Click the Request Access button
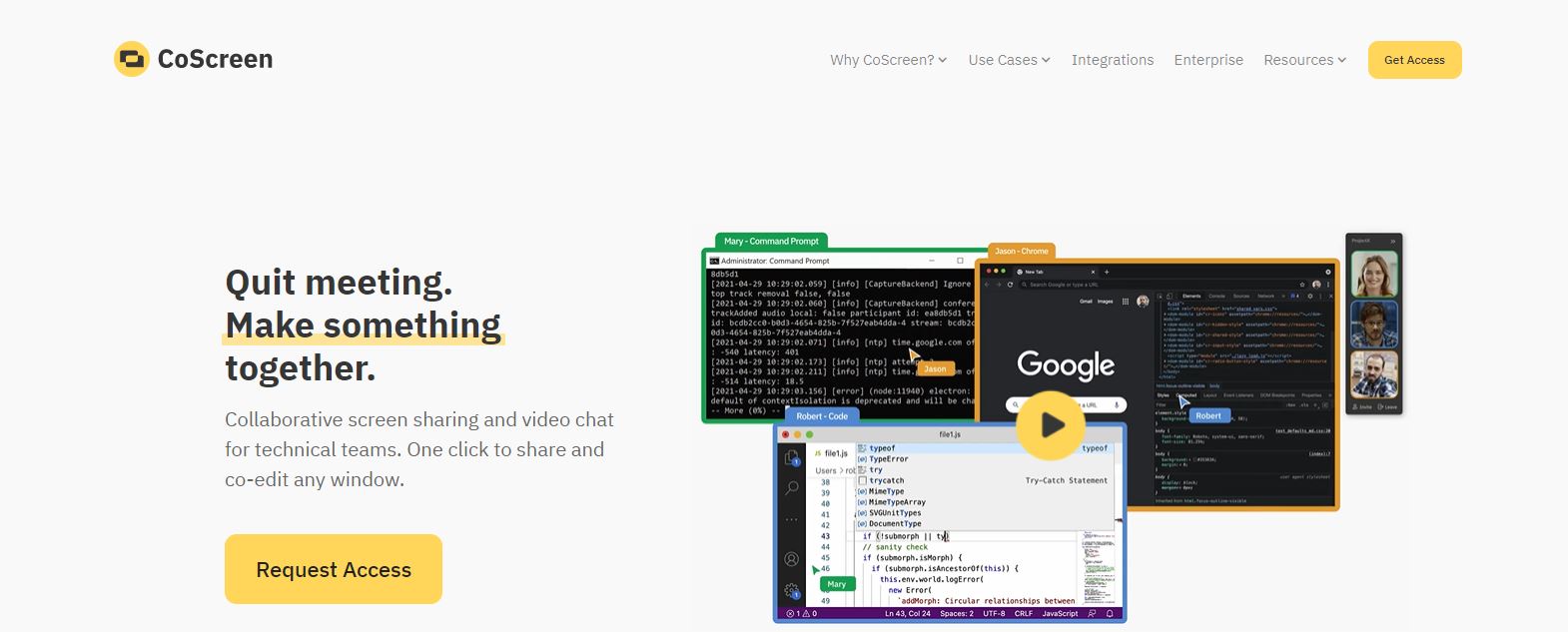Viewport: 1568px width, 632px height. click(x=334, y=569)
